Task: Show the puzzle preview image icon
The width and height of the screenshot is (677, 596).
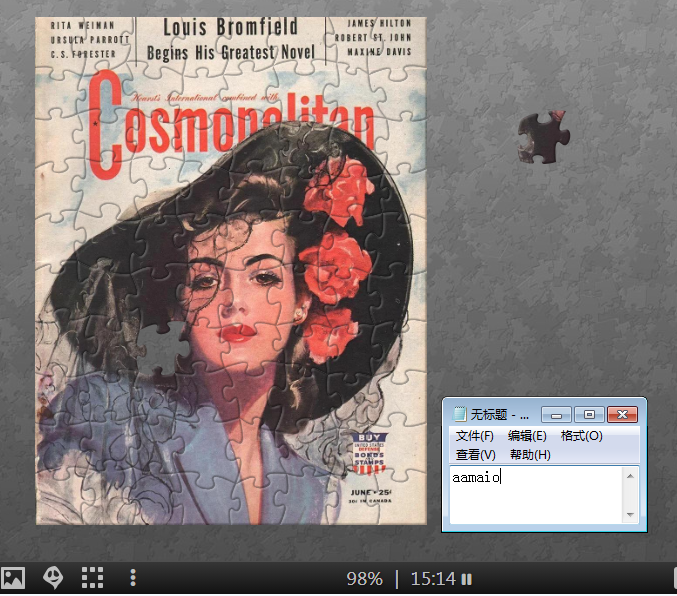Action: tap(13, 577)
